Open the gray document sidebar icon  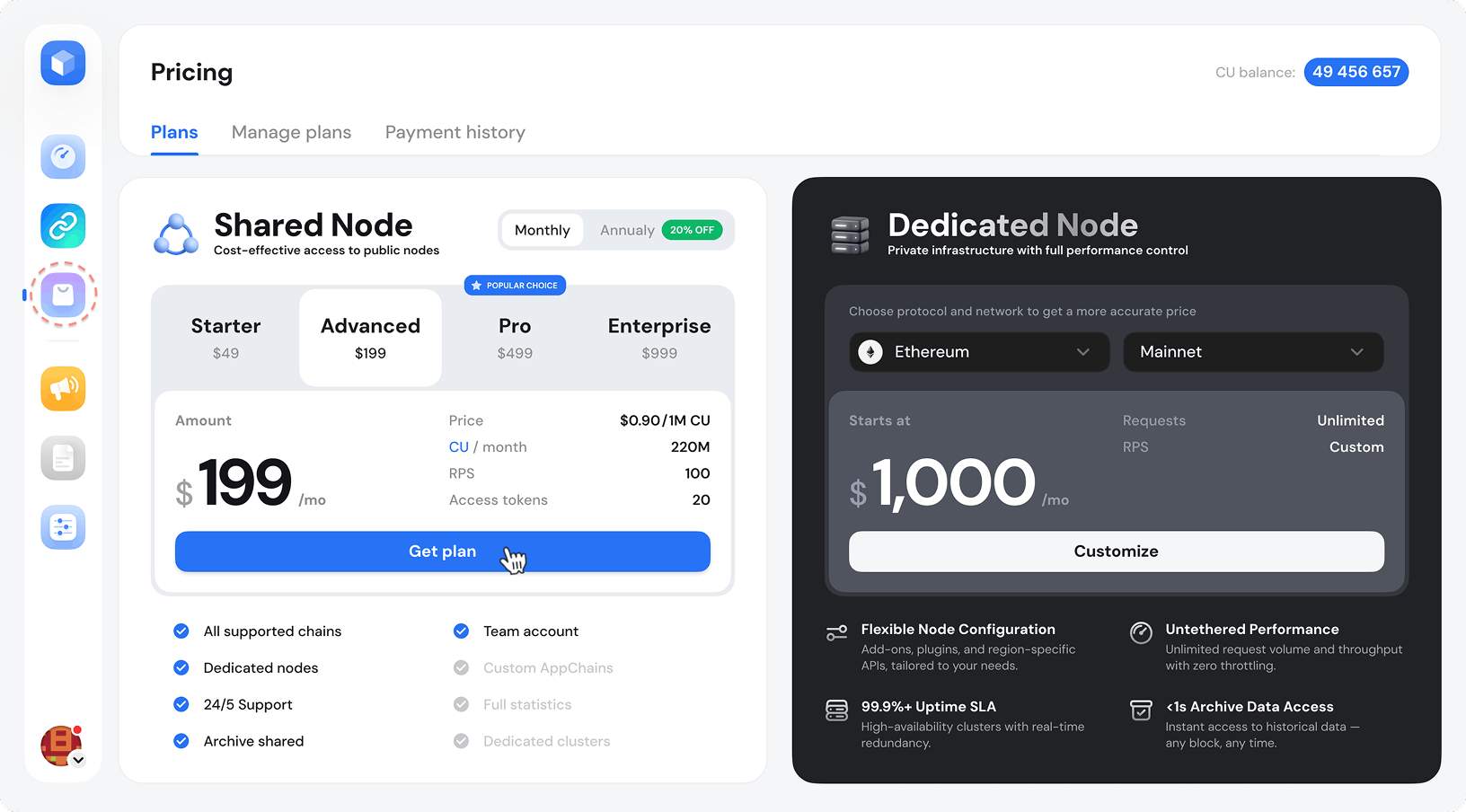tap(63, 458)
